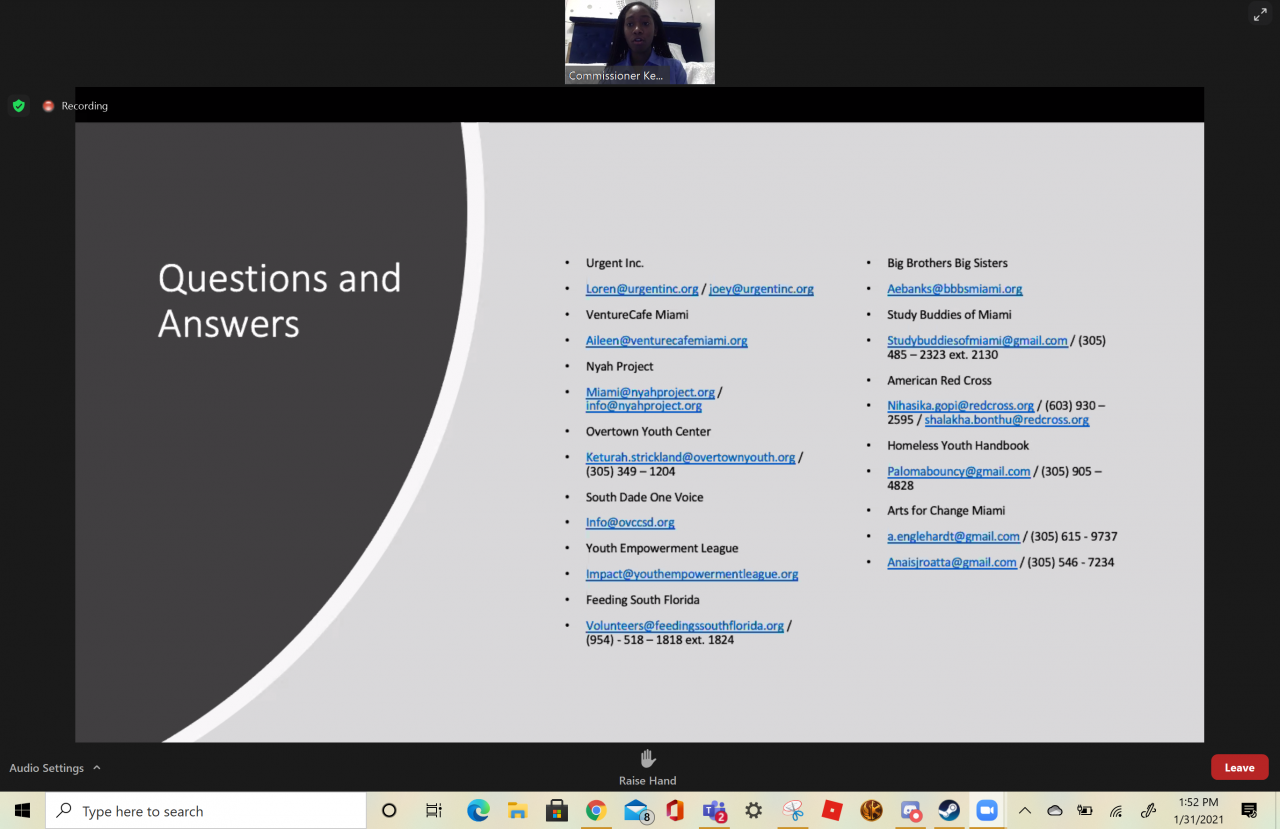Viewport: 1280px width, 829px height.
Task: Click the red Recording indicator icon
Action: pos(48,105)
